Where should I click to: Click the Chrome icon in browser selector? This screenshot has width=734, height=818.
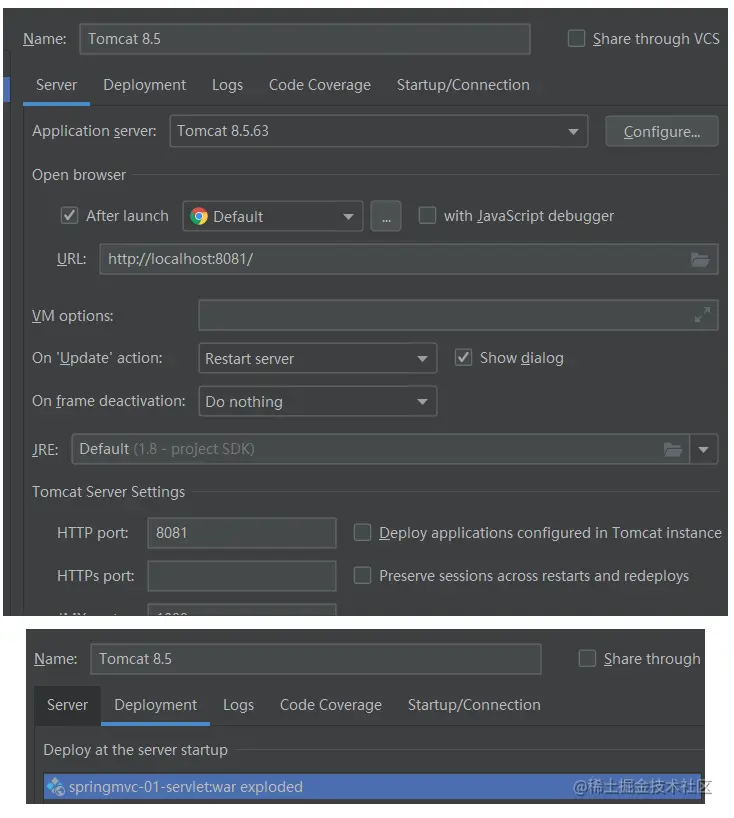(x=199, y=216)
